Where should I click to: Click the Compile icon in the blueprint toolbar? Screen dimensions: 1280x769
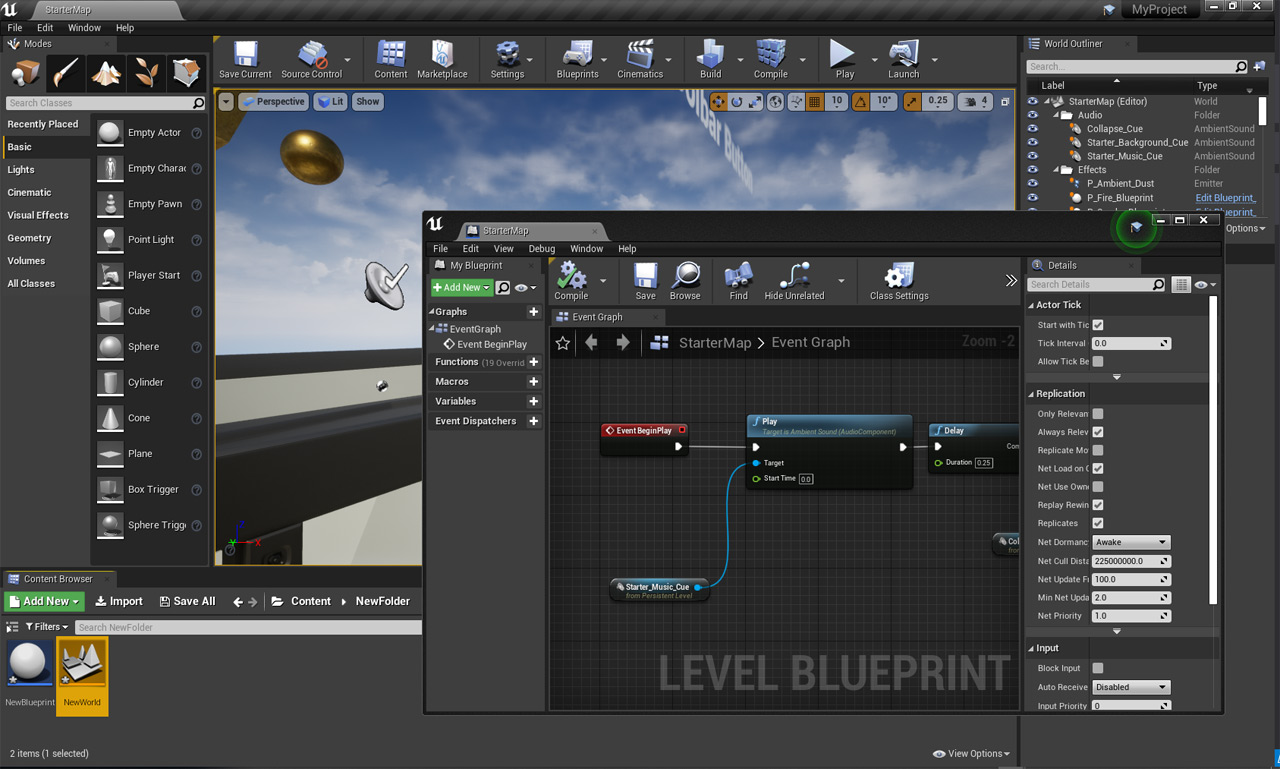click(x=571, y=276)
